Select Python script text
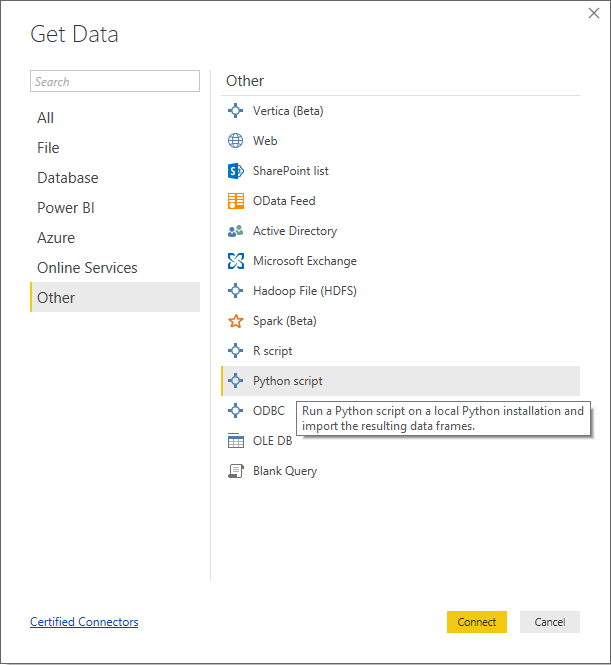Screen dimensions: 611x665 287,381
